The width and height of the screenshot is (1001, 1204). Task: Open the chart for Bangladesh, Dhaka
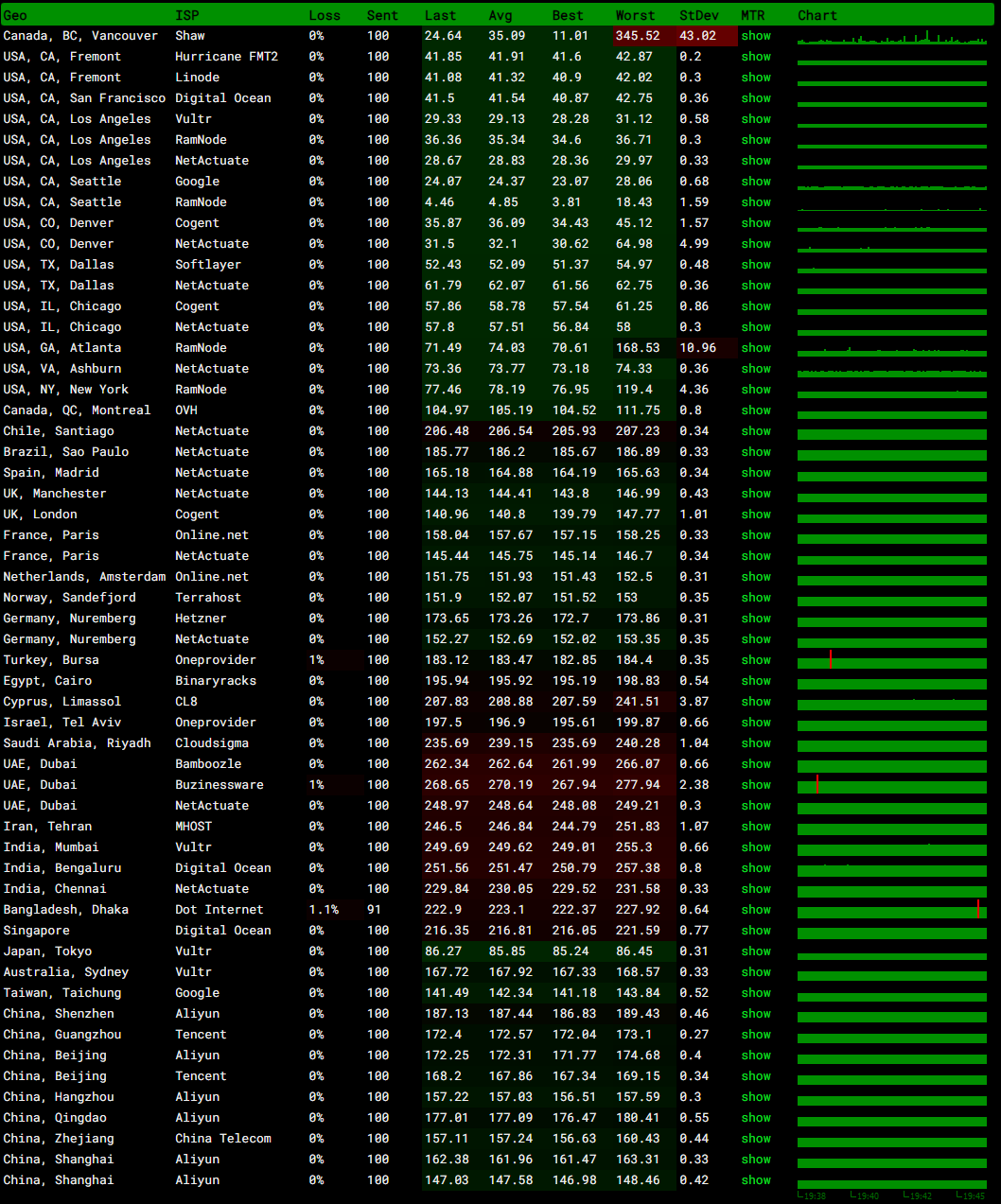pos(891,911)
